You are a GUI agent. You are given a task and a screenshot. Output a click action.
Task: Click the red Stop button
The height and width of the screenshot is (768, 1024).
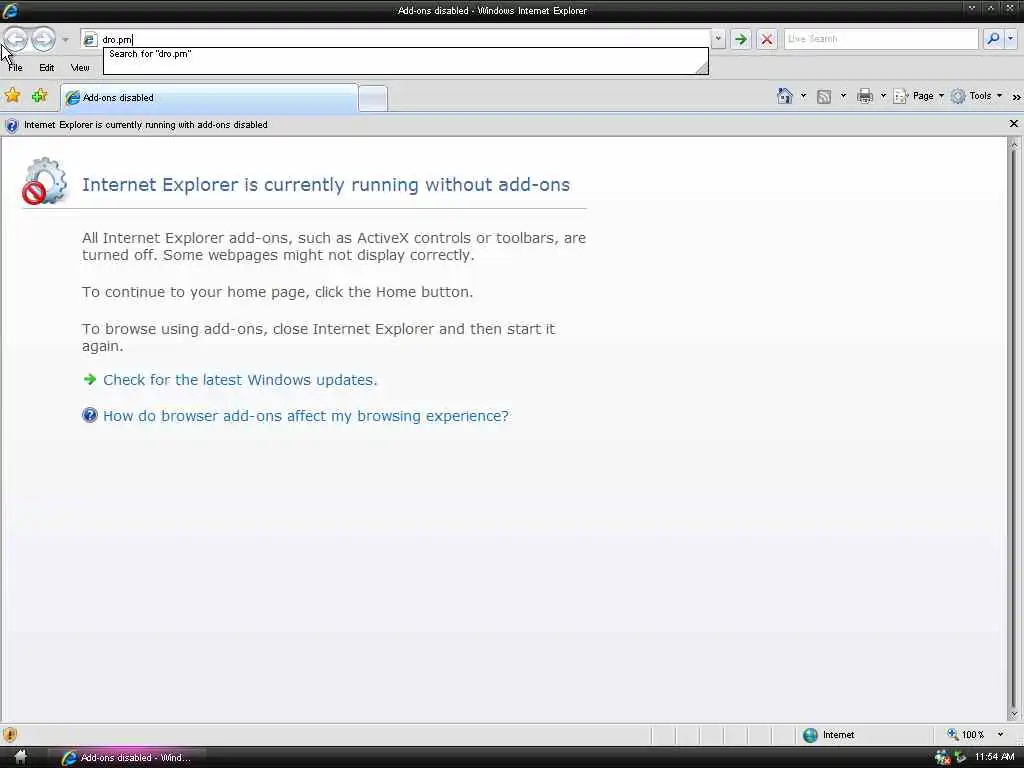coord(767,39)
